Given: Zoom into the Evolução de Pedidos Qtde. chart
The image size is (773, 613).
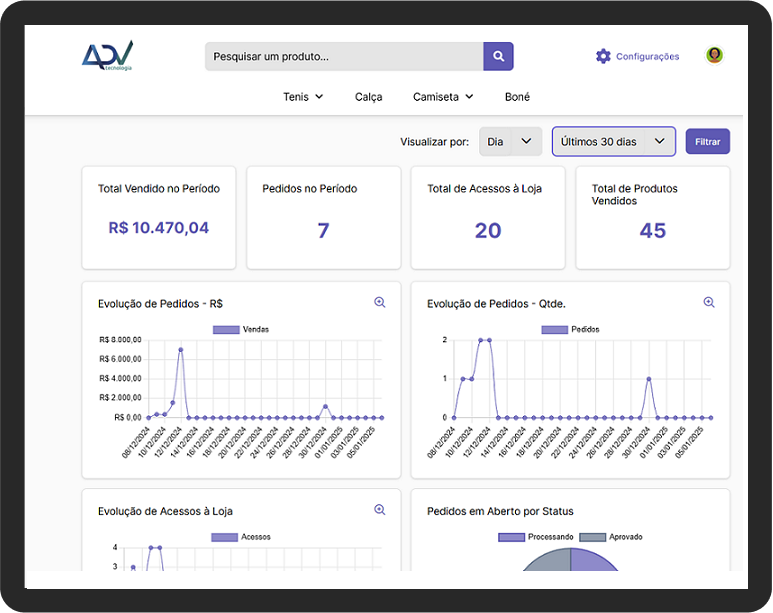Looking at the screenshot, I should click(709, 302).
